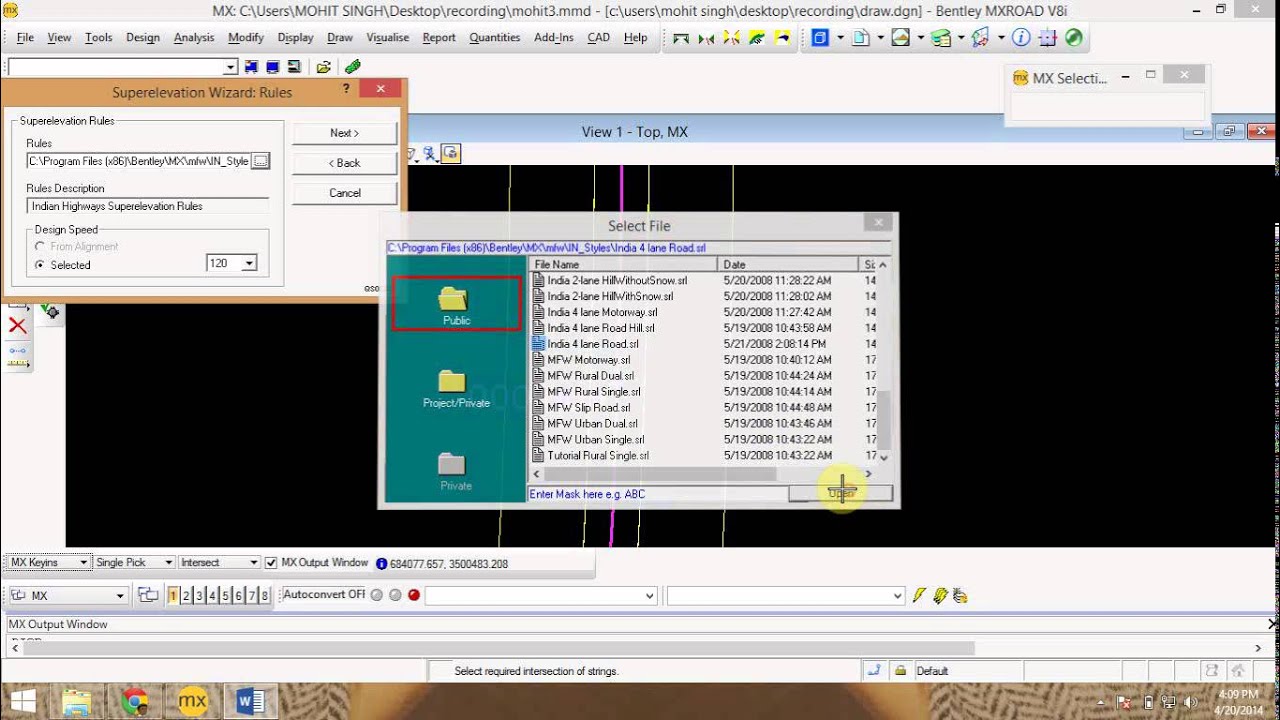
Task: Open the Project/Private folder shortcut
Action: (456, 388)
